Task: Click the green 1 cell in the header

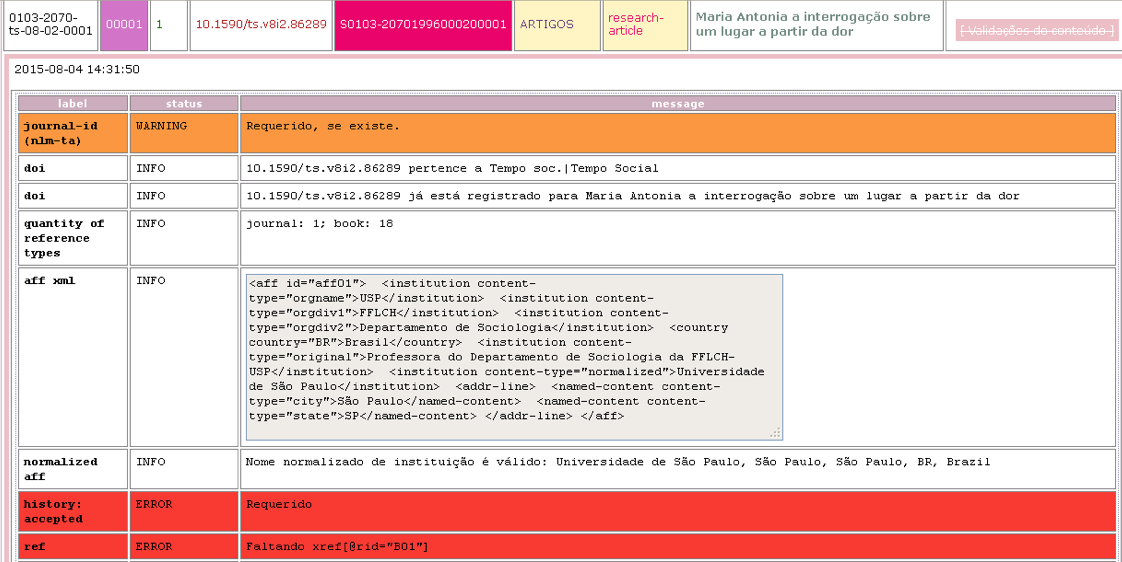Action: click(169, 26)
